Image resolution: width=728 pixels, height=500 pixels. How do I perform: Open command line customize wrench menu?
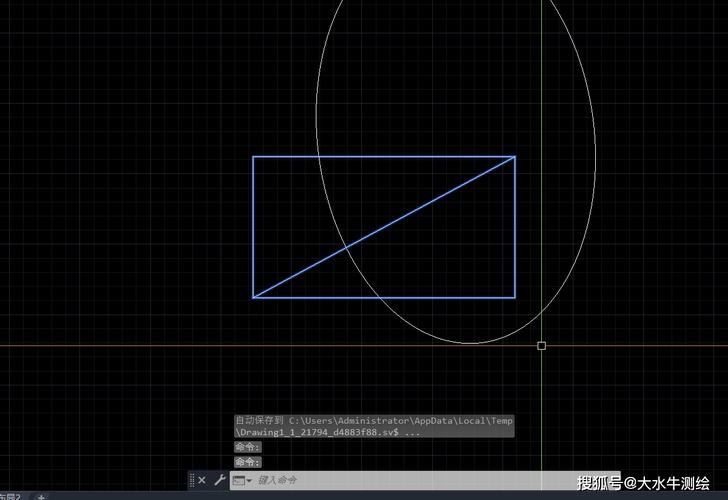tap(219, 480)
